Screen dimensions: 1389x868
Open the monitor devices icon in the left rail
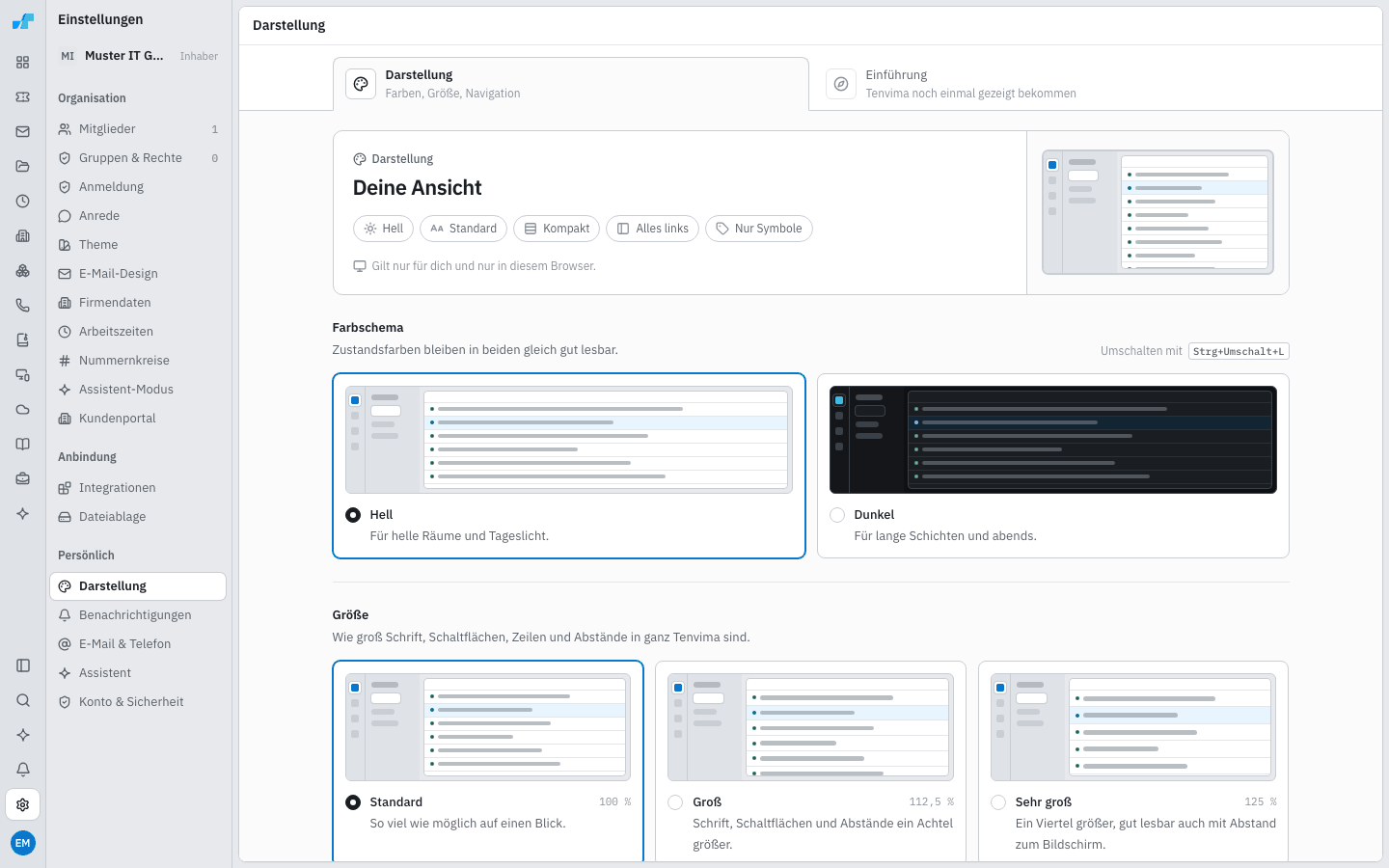click(x=23, y=375)
